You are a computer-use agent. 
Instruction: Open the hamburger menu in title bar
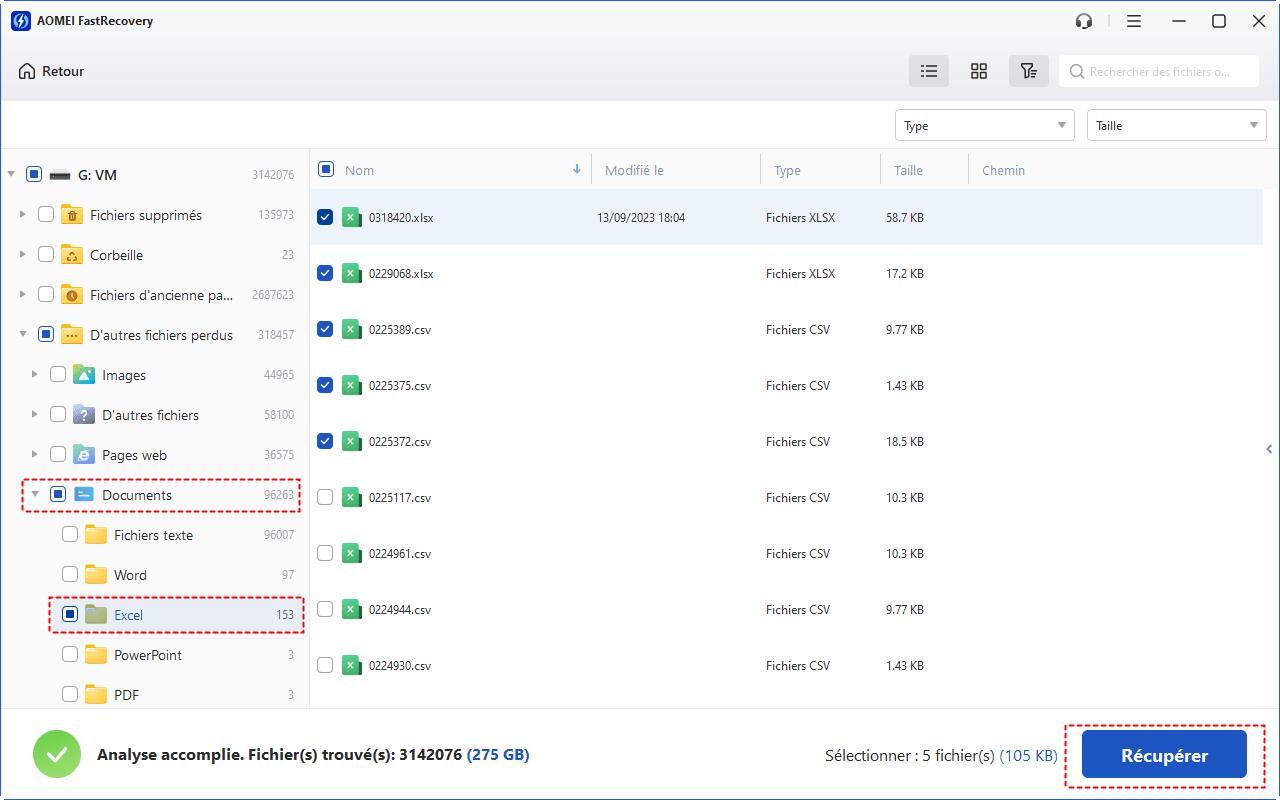[x=1134, y=21]
